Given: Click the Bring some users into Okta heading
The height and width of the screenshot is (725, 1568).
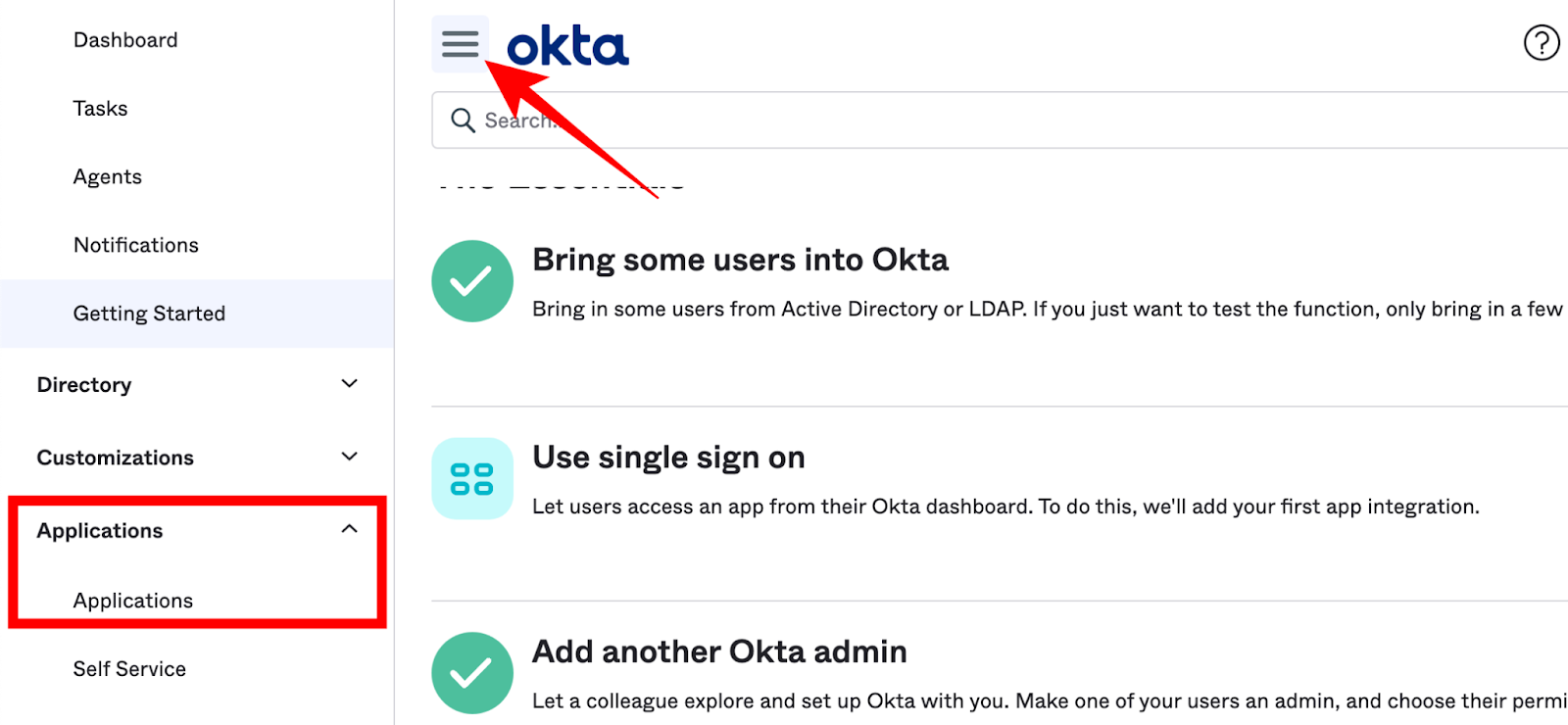Looking at the screenshot, I should click(x=740, y=260).
